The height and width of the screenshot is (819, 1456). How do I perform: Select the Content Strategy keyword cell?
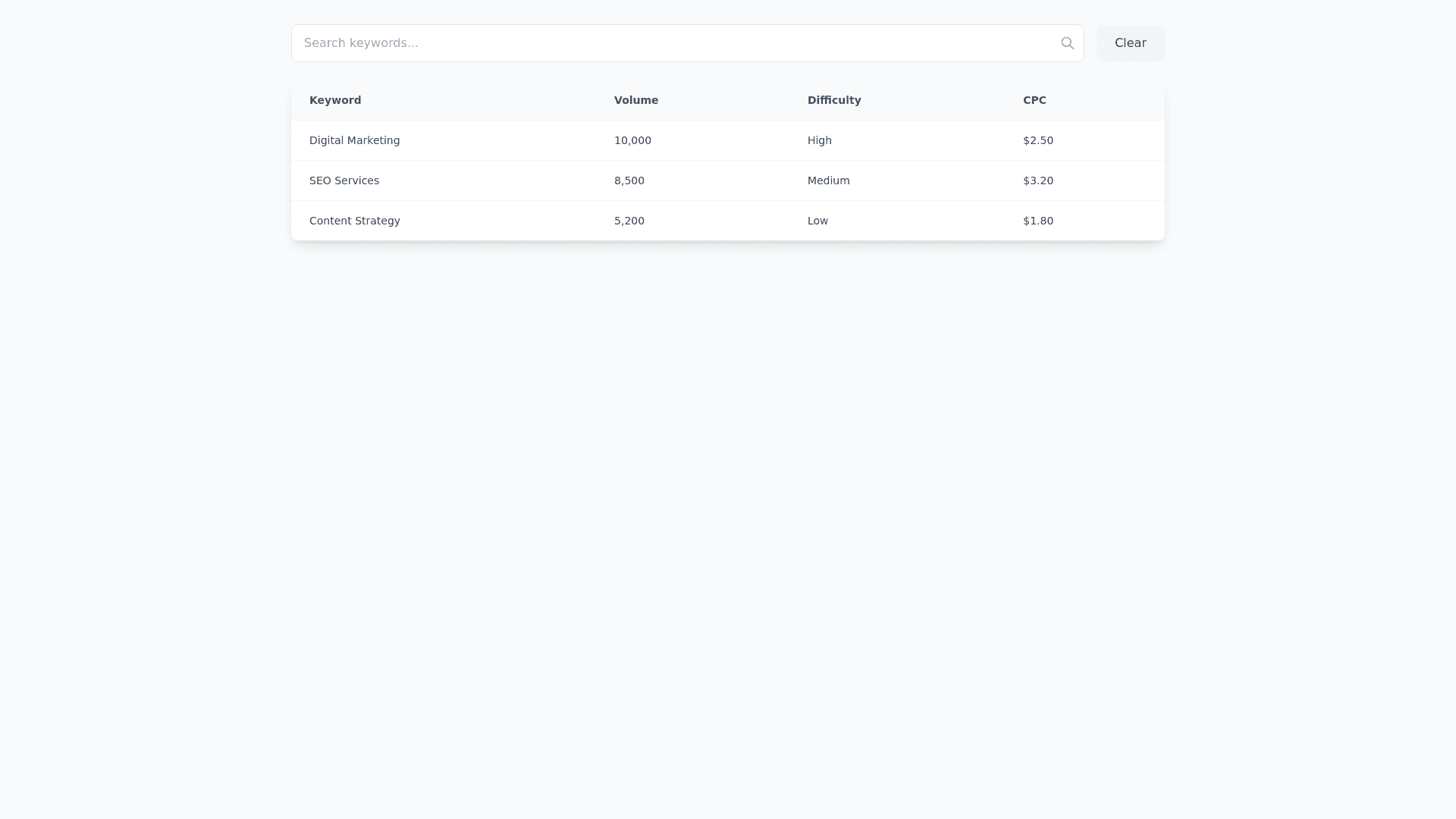point(354,221)
